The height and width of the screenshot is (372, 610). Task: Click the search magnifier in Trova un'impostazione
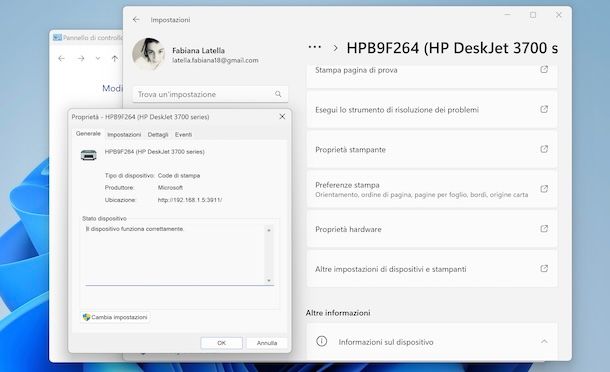coord(278,94)
